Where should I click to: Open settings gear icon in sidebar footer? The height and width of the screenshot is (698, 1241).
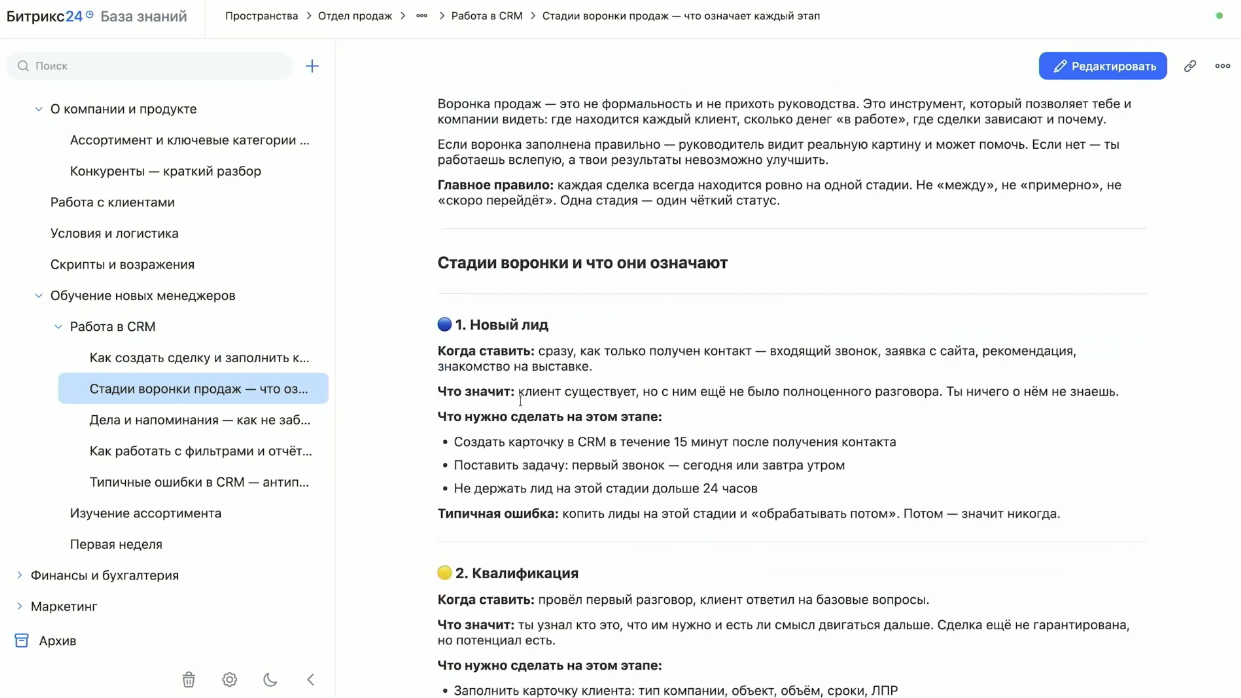click(x=230, y=680)
